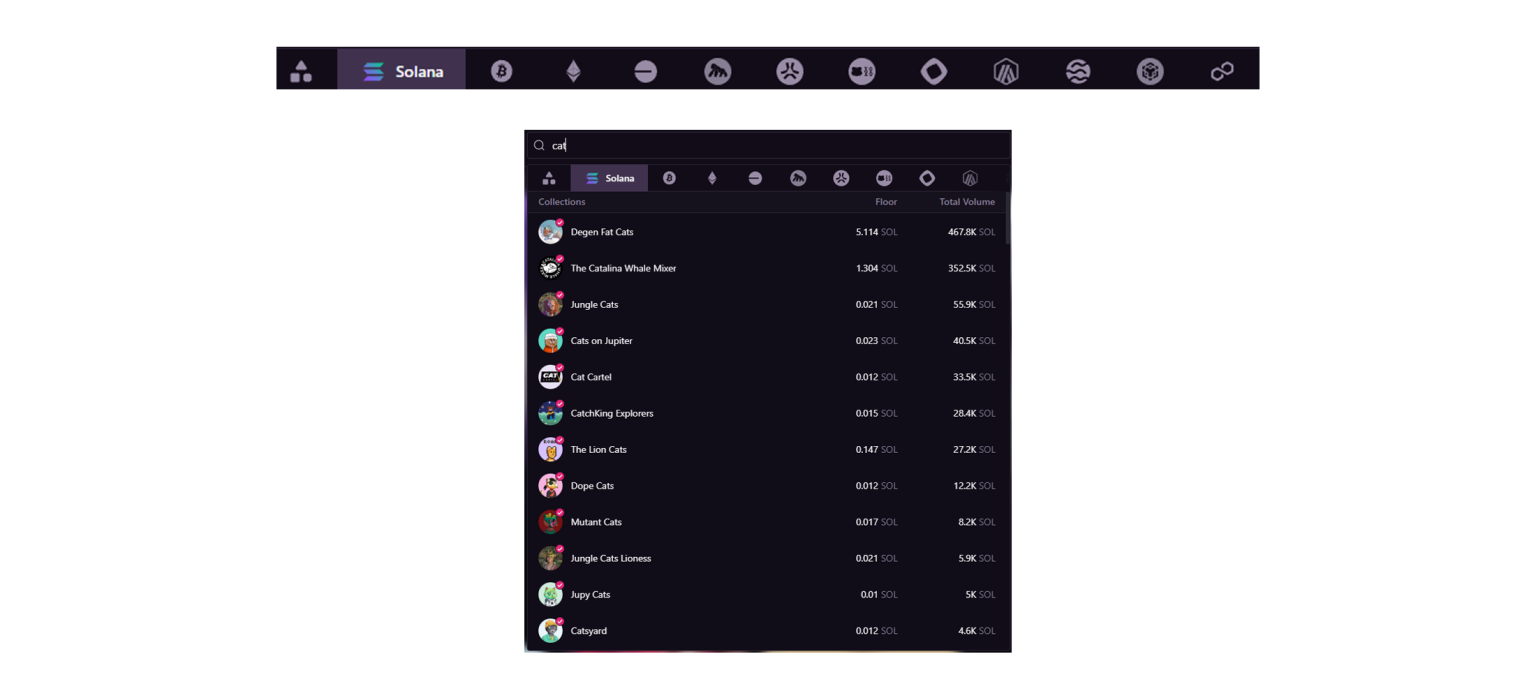Image resolution: width=1536 pixels, height=698 pixels.
Task: Filter search results by ApeChain
Action: tap(884, 178)
